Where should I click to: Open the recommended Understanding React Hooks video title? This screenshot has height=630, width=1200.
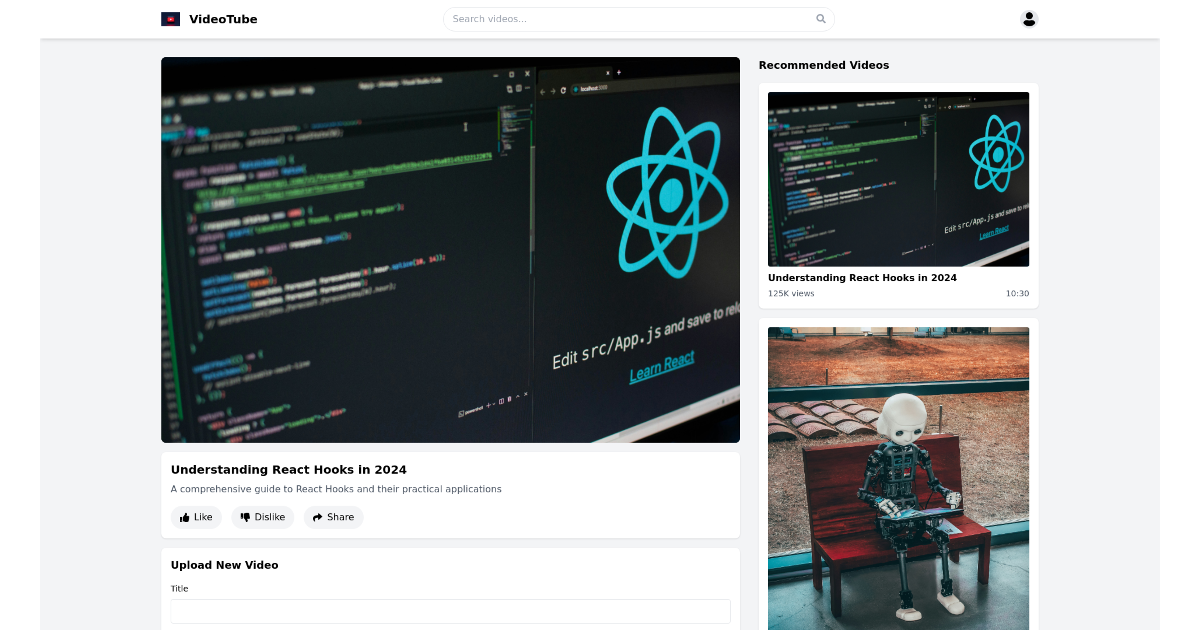pos(862,278)
